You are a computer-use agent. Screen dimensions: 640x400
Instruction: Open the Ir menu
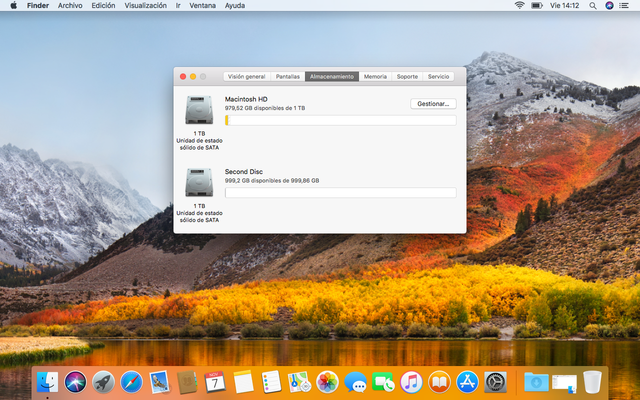point(178,6)
